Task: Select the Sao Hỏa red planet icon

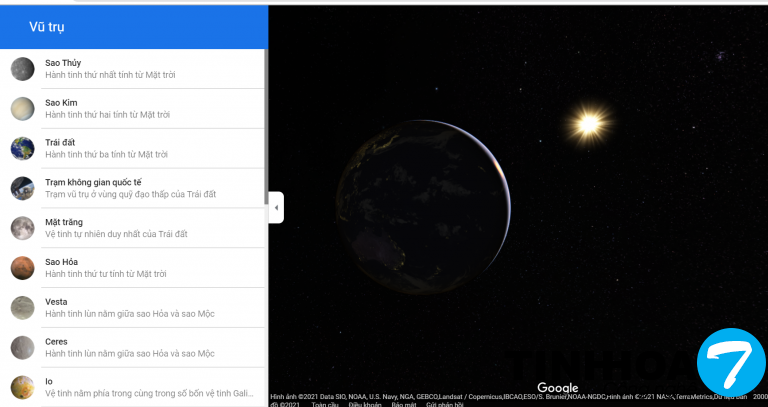Action: (x=22, y=267)
